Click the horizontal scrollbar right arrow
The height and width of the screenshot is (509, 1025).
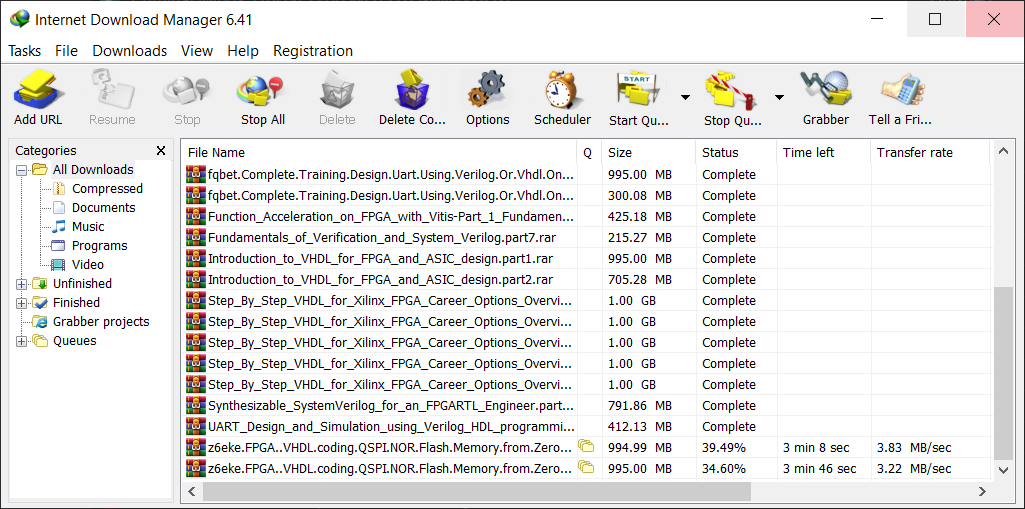point(982,491)
